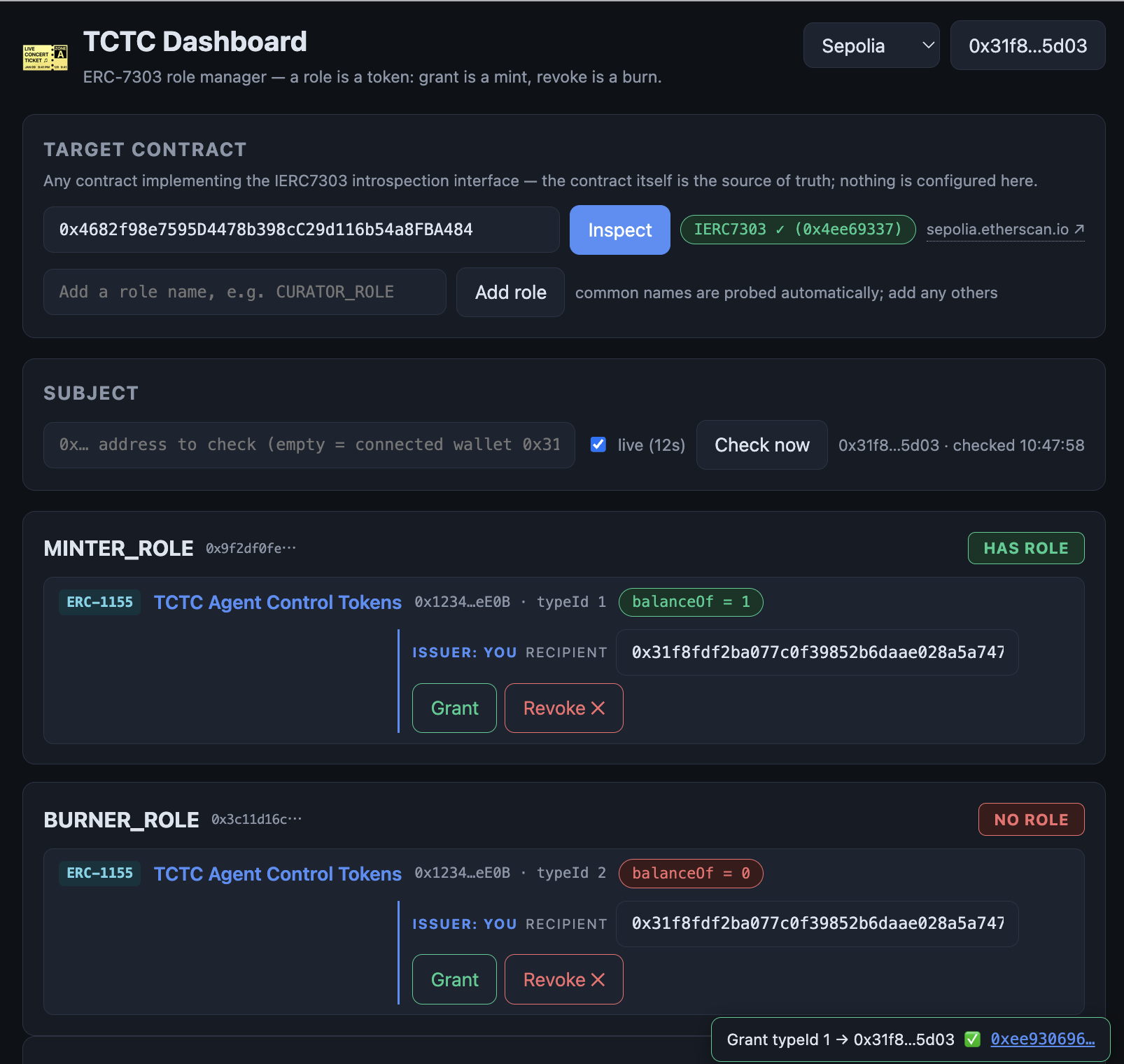
Task: Click the green checkmark in the Grant toast
Action: point(972,1039)
